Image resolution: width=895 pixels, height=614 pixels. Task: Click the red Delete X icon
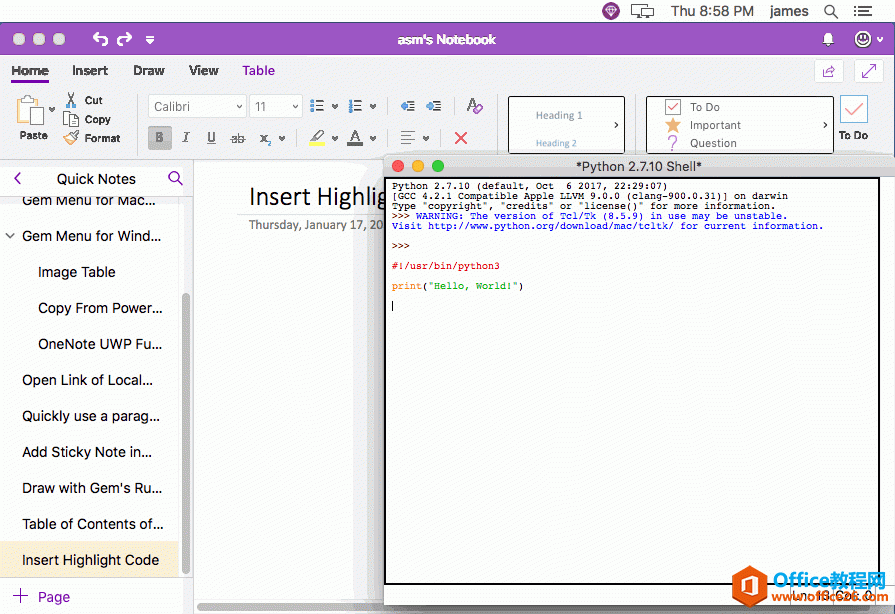click(461, 138)
